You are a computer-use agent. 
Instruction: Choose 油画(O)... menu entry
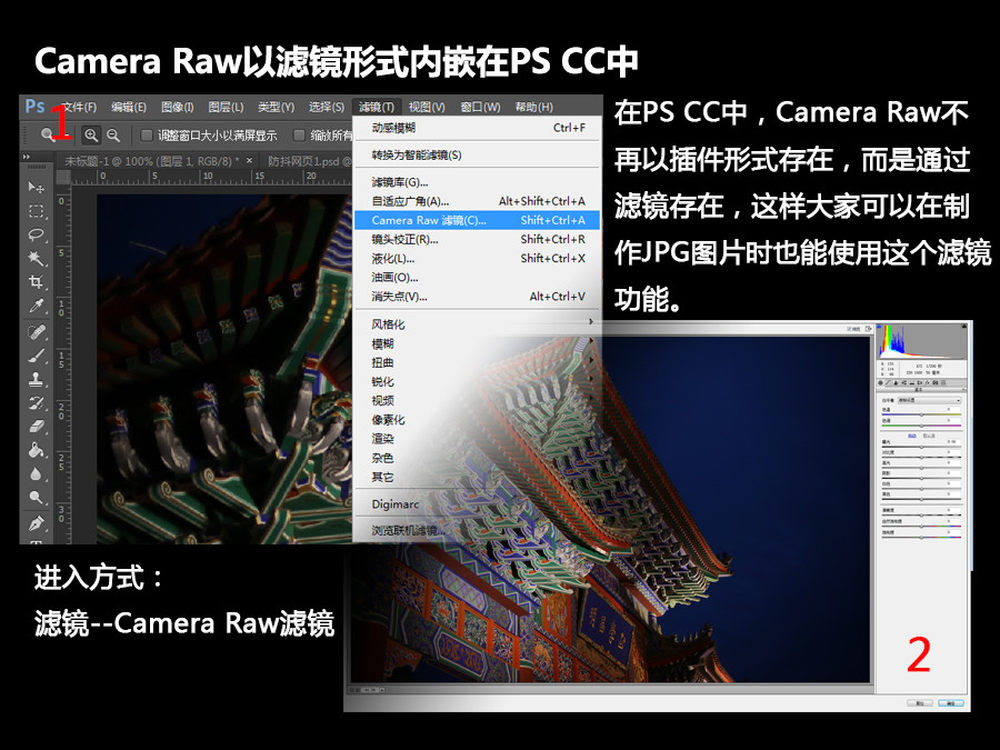point(476,277)
